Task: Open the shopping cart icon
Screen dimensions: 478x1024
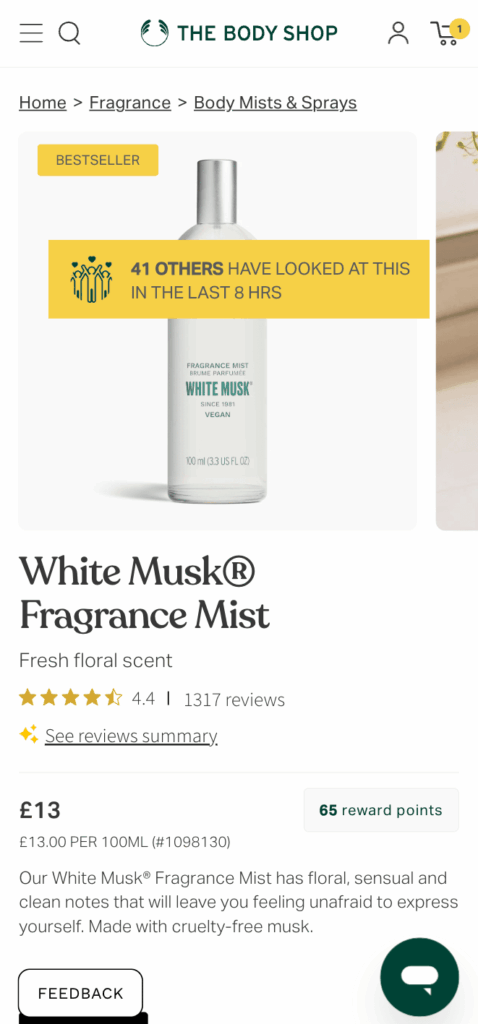Action: [x=445, y=33]
